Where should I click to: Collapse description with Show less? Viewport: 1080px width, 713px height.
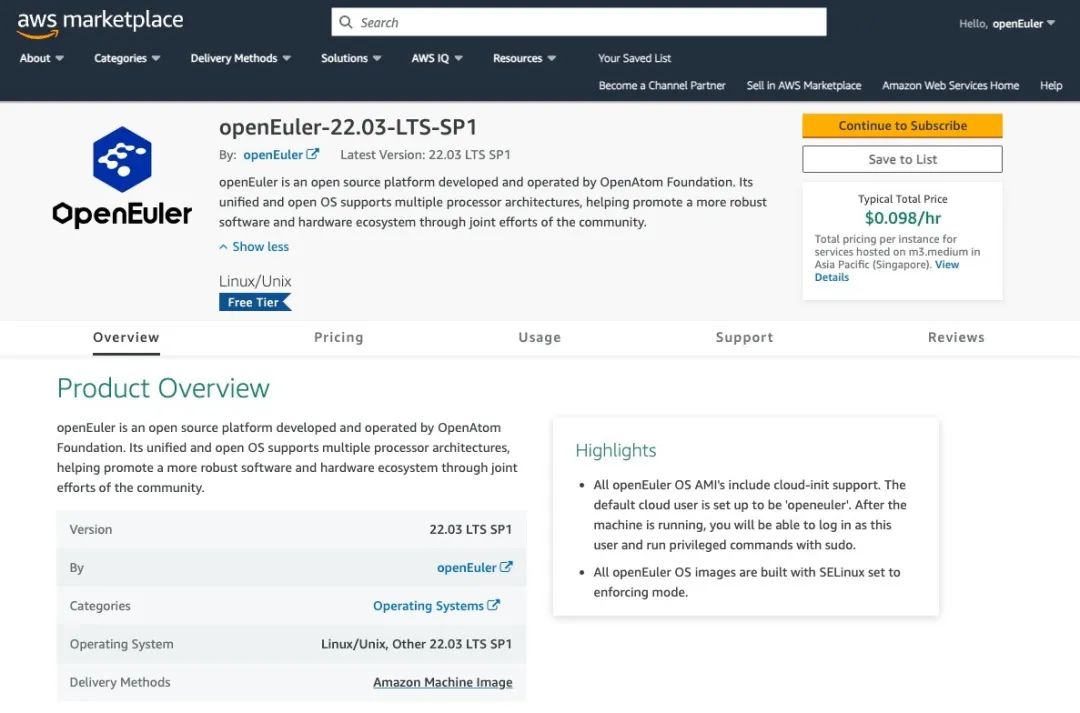tap(254, 247)
